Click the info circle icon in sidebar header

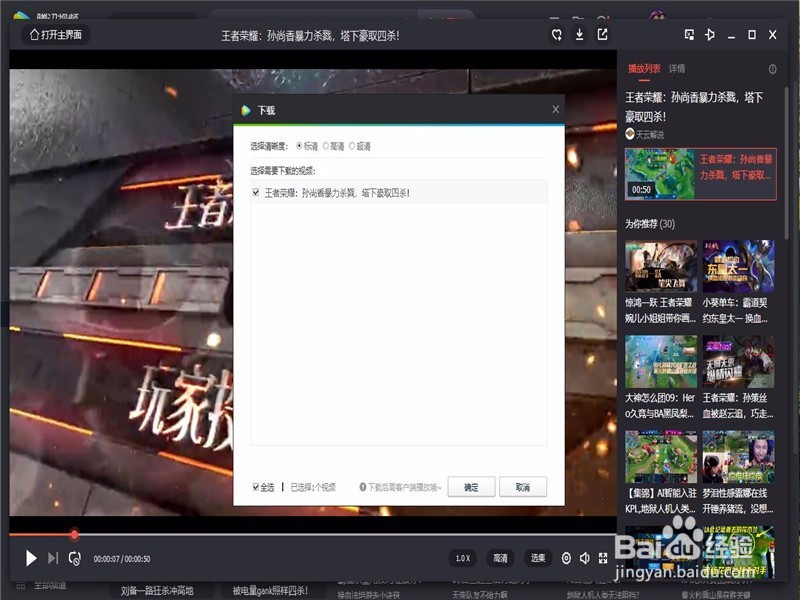772,69
